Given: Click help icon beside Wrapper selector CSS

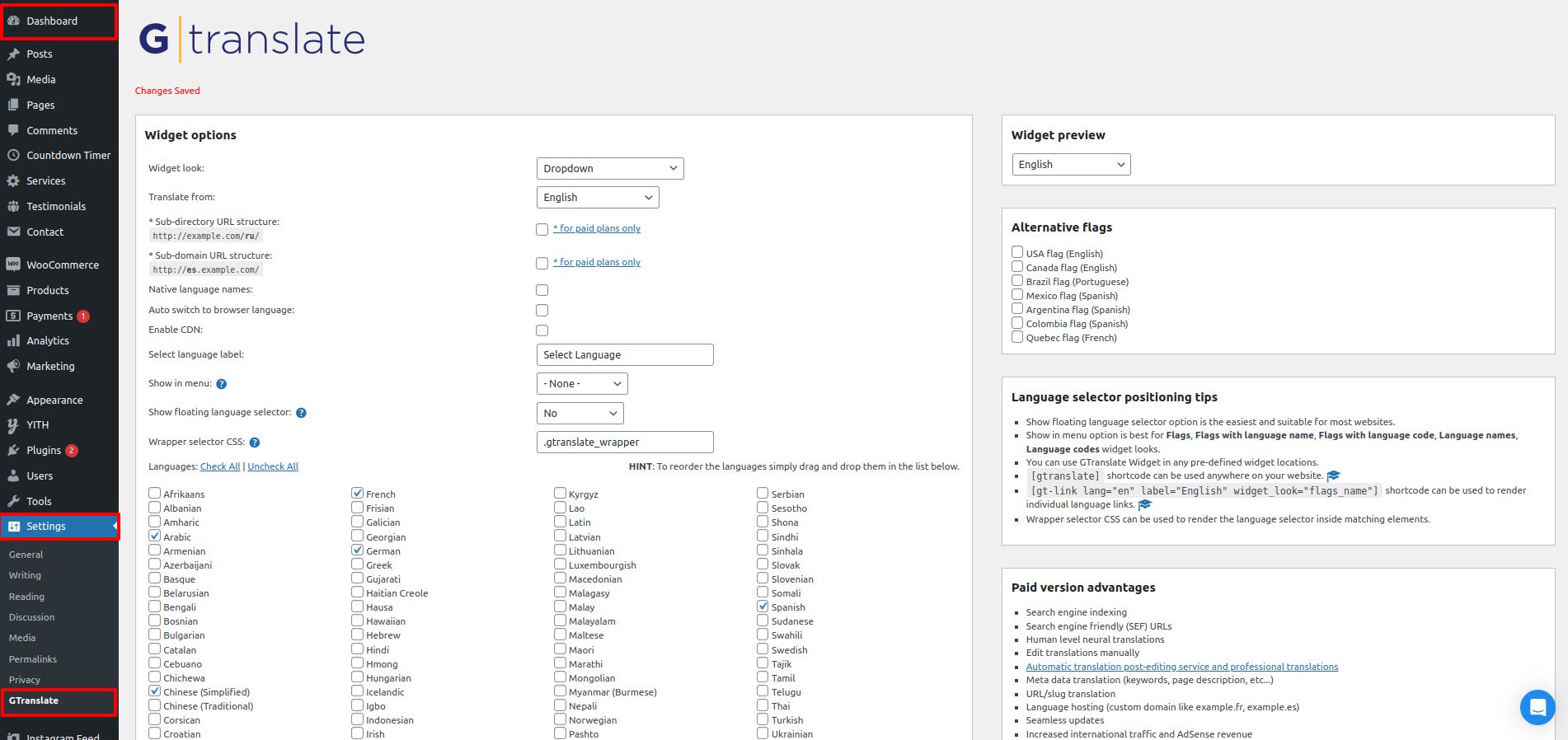Looking at the screenshot, I should click(x=255, y=443).
